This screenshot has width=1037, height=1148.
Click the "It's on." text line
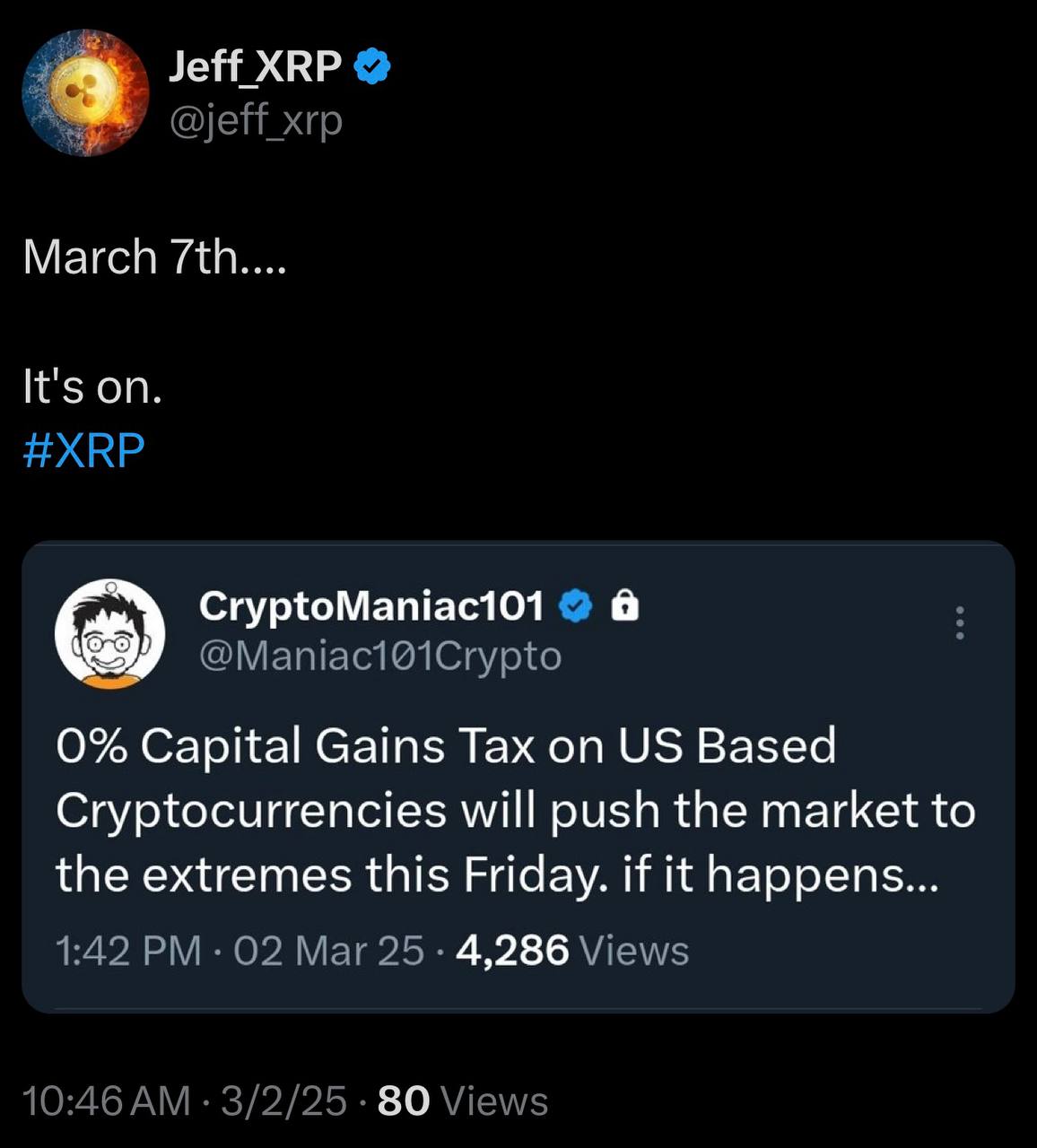click(x=92, y=387)
